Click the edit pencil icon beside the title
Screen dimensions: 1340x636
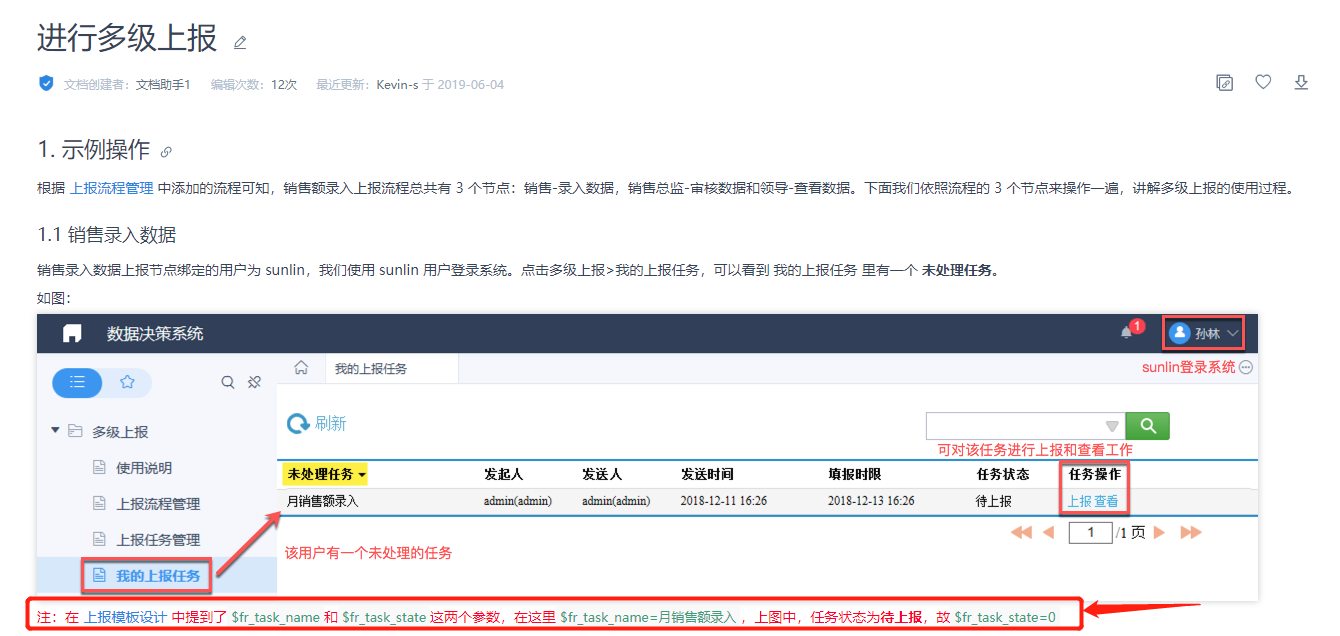(x=240, y=42)
